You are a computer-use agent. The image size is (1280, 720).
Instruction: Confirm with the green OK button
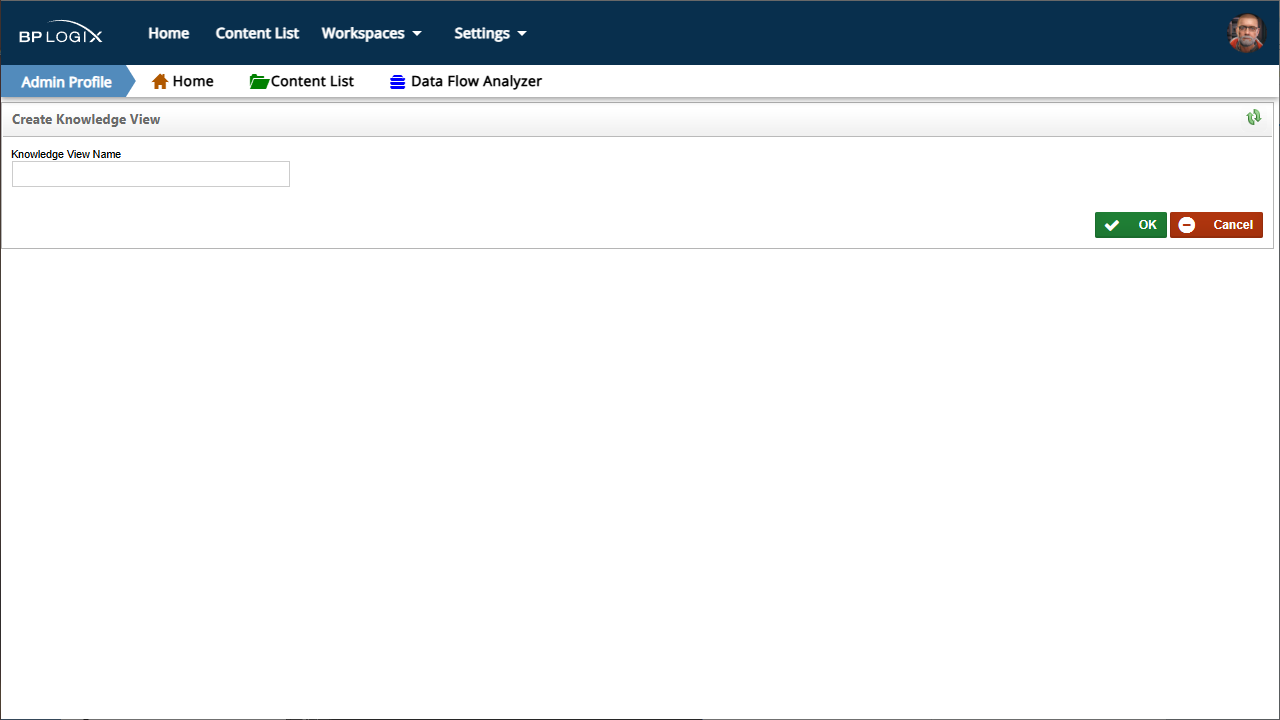point(1131,225)
